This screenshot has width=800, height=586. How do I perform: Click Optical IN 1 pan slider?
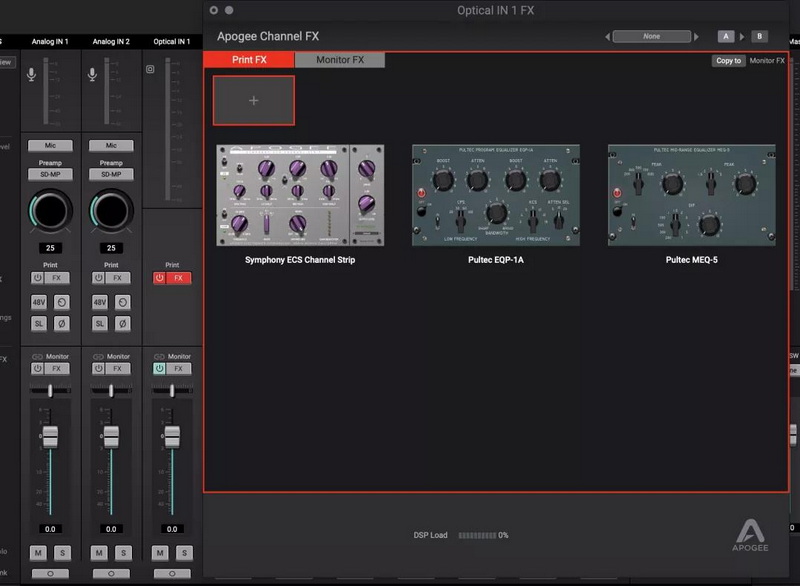pos(172,391)
